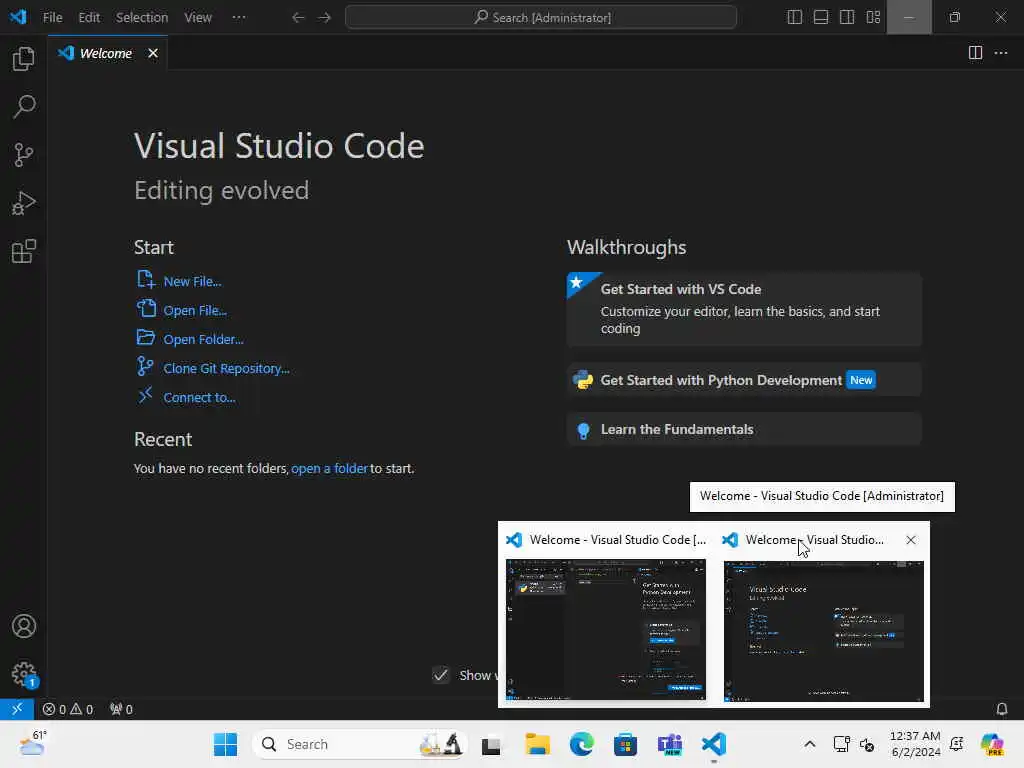Image resolution: width=1024 pixels, height=768 pixels.
Task: Open the View menu
Action: (198, 18)
